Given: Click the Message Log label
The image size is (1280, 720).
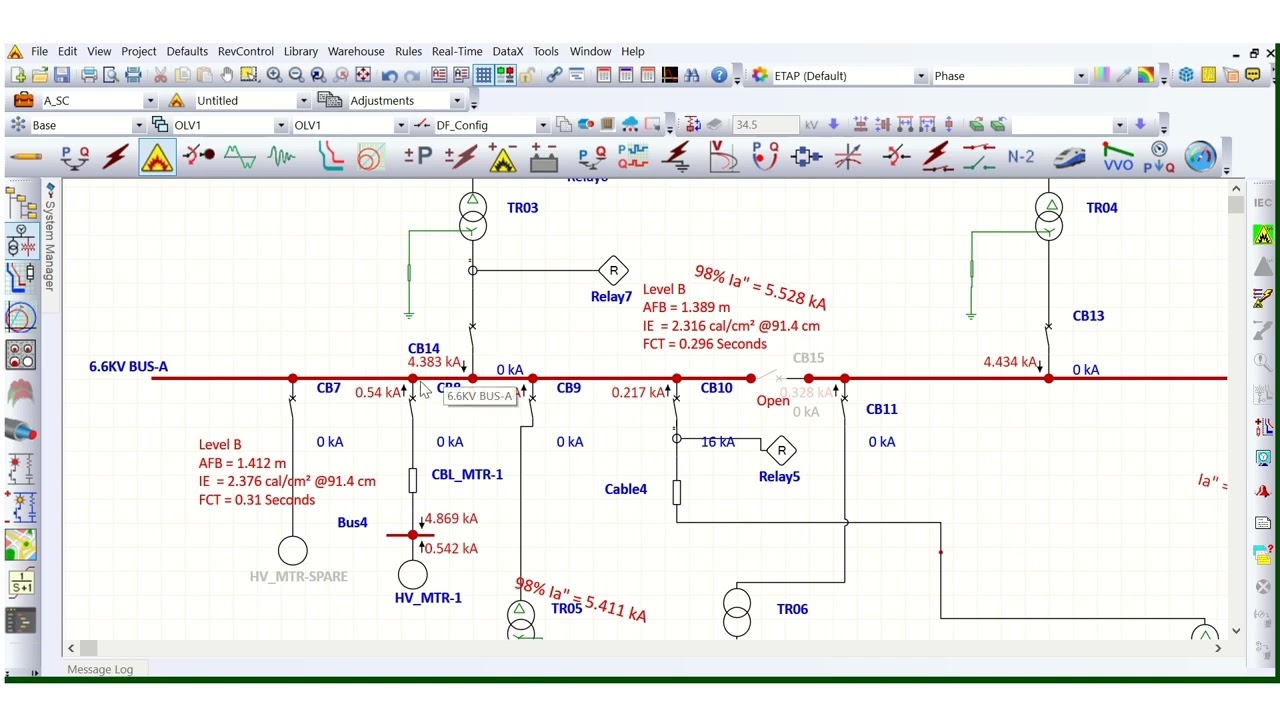Looking at the screenshot, I should coord(100,669).
